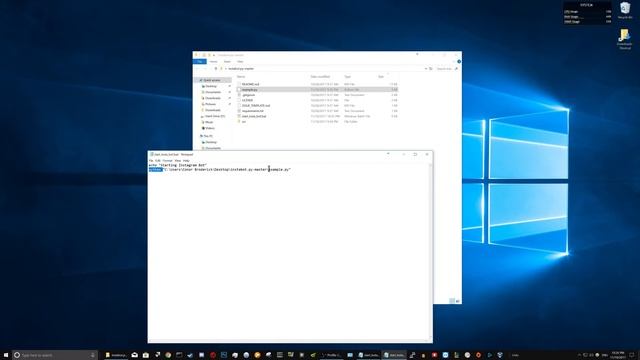640x360 pixels.
Task: Select This PC in navigation pane
Action: (x=208, y=136)
